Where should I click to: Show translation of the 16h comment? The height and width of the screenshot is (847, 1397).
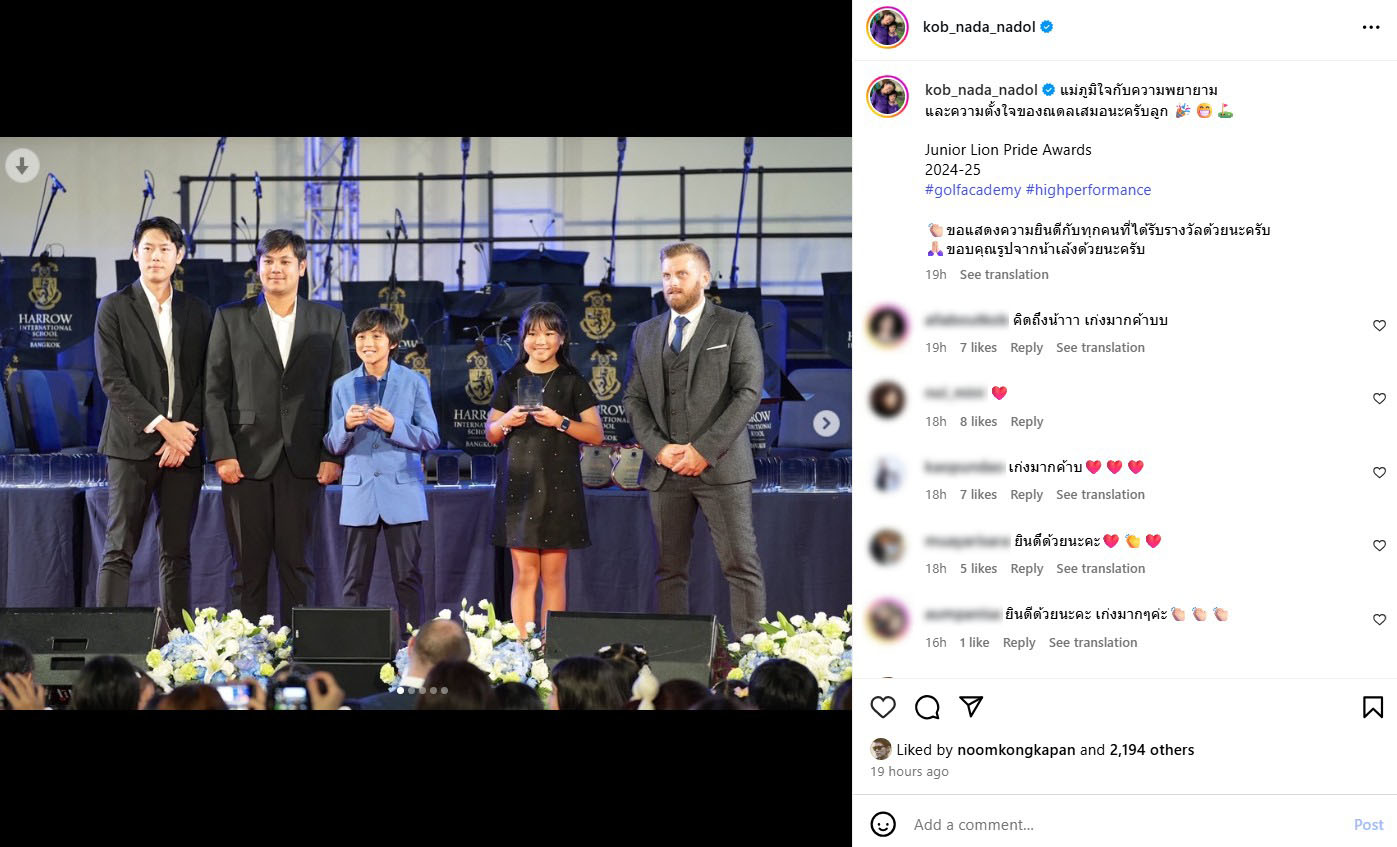coord(1093,642)
